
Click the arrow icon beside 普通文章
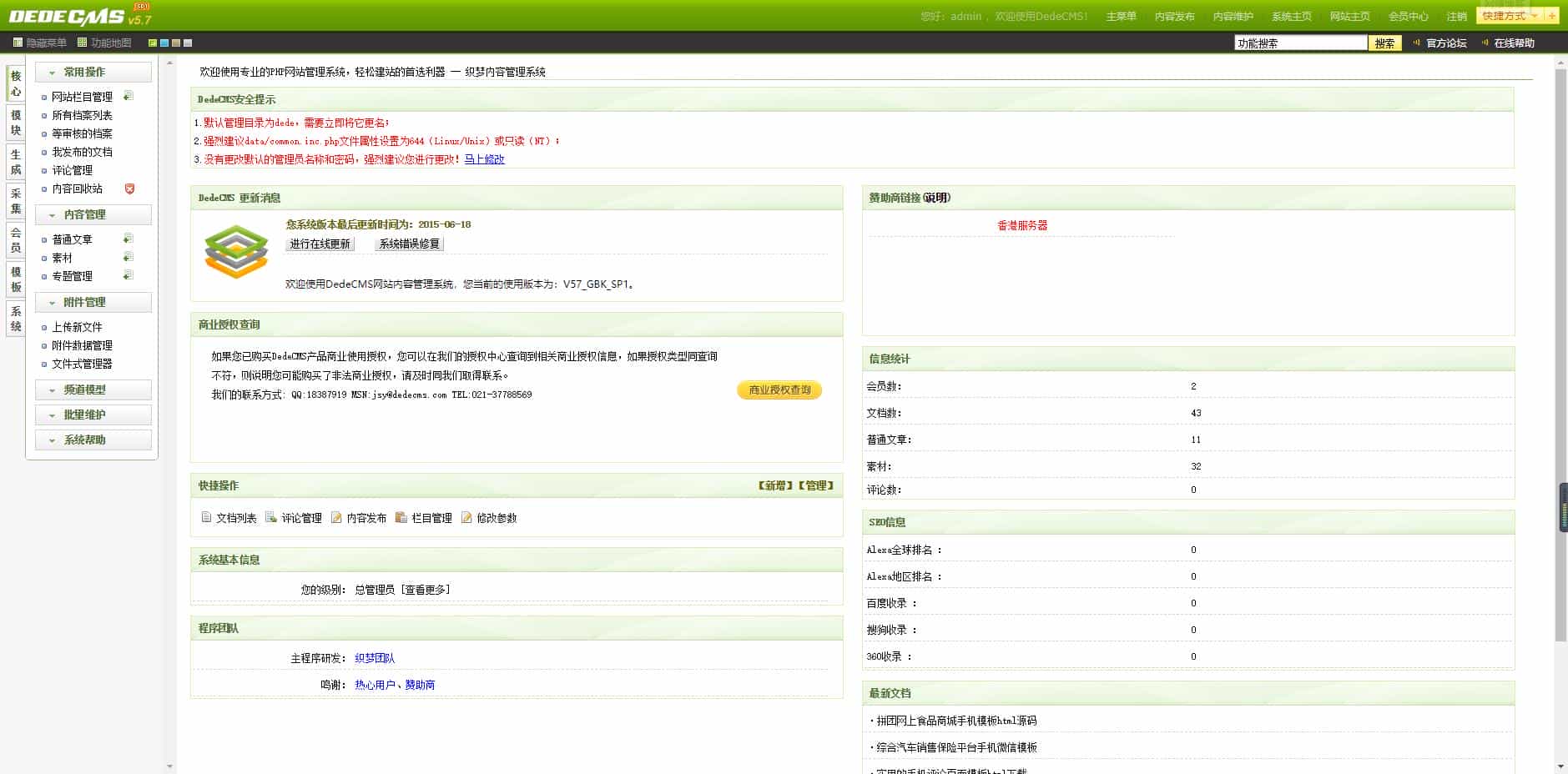[129, 239]
